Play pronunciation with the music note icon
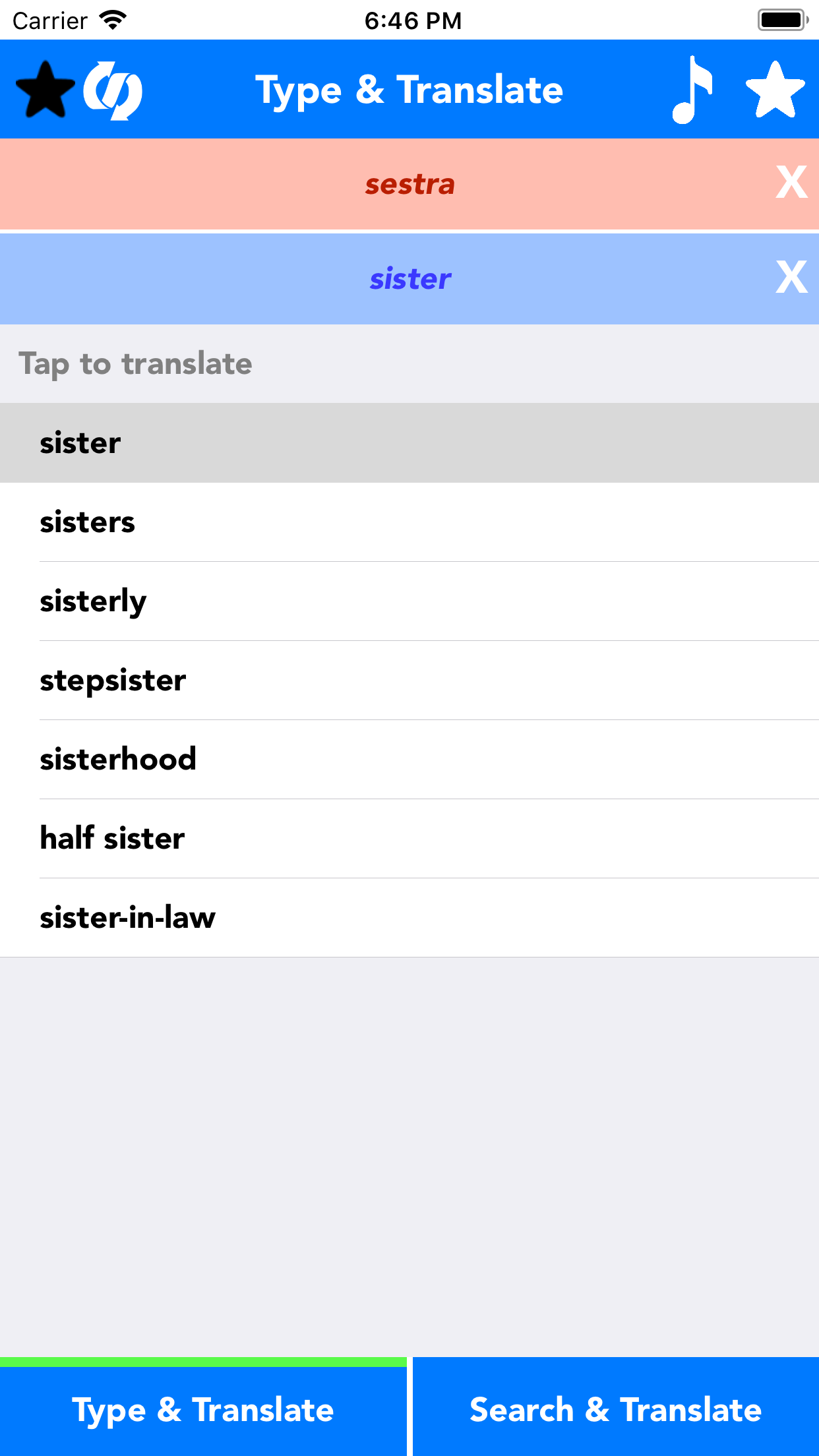The height and width of the screenshot is (1456, 819). click(692, 90)
